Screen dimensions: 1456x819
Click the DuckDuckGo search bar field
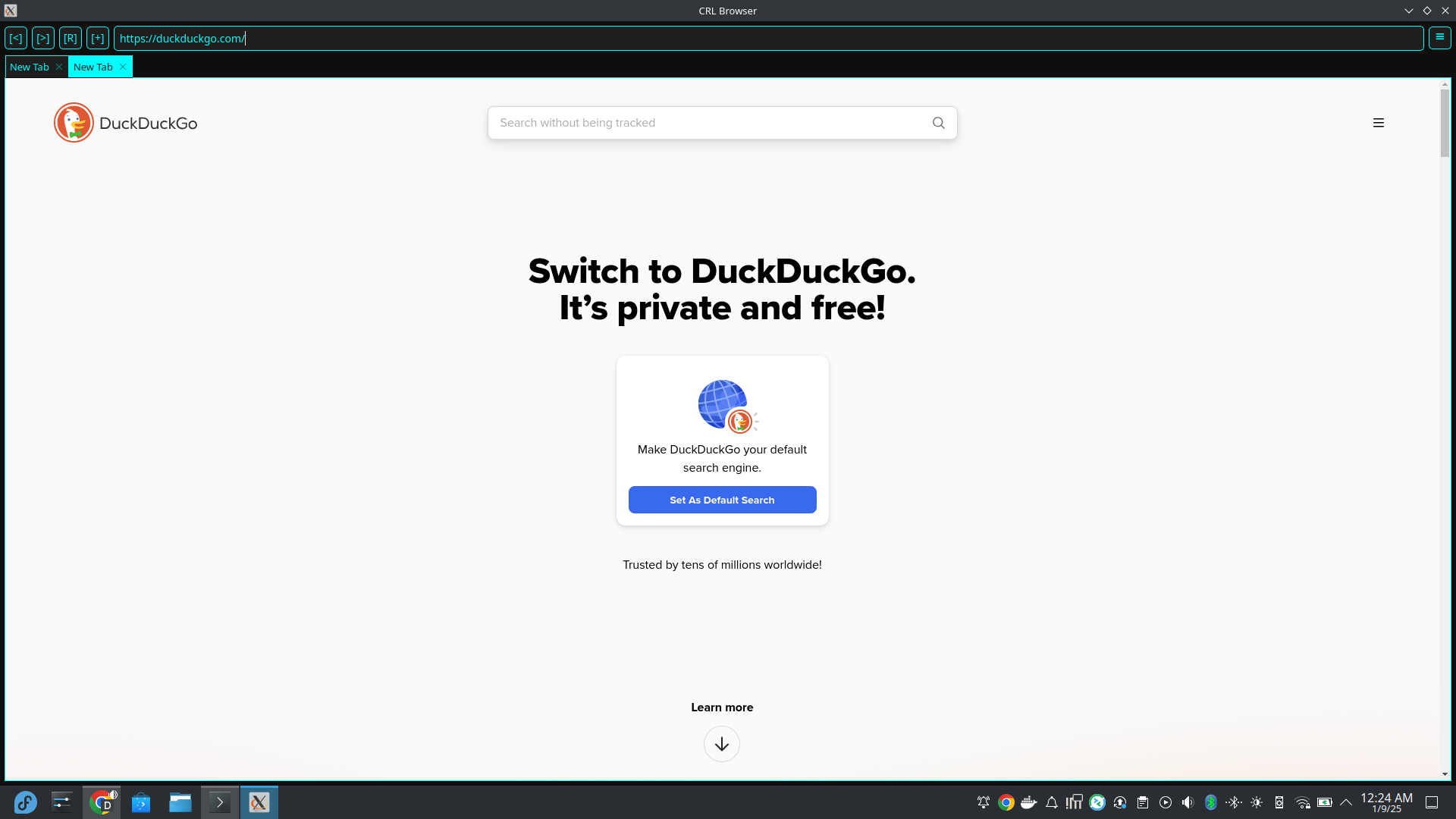pos(722,122)
